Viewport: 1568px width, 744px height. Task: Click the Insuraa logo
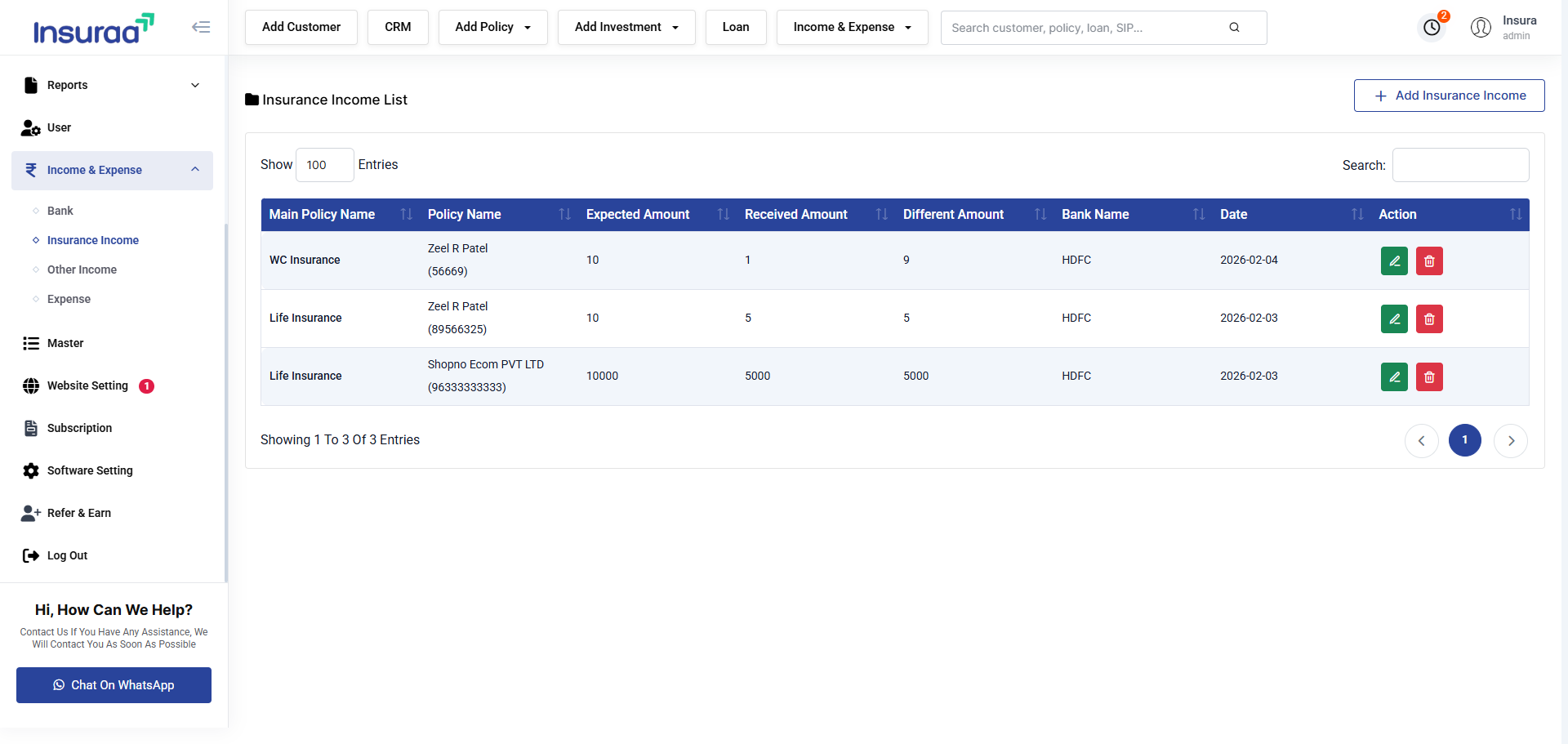[93, 29]
